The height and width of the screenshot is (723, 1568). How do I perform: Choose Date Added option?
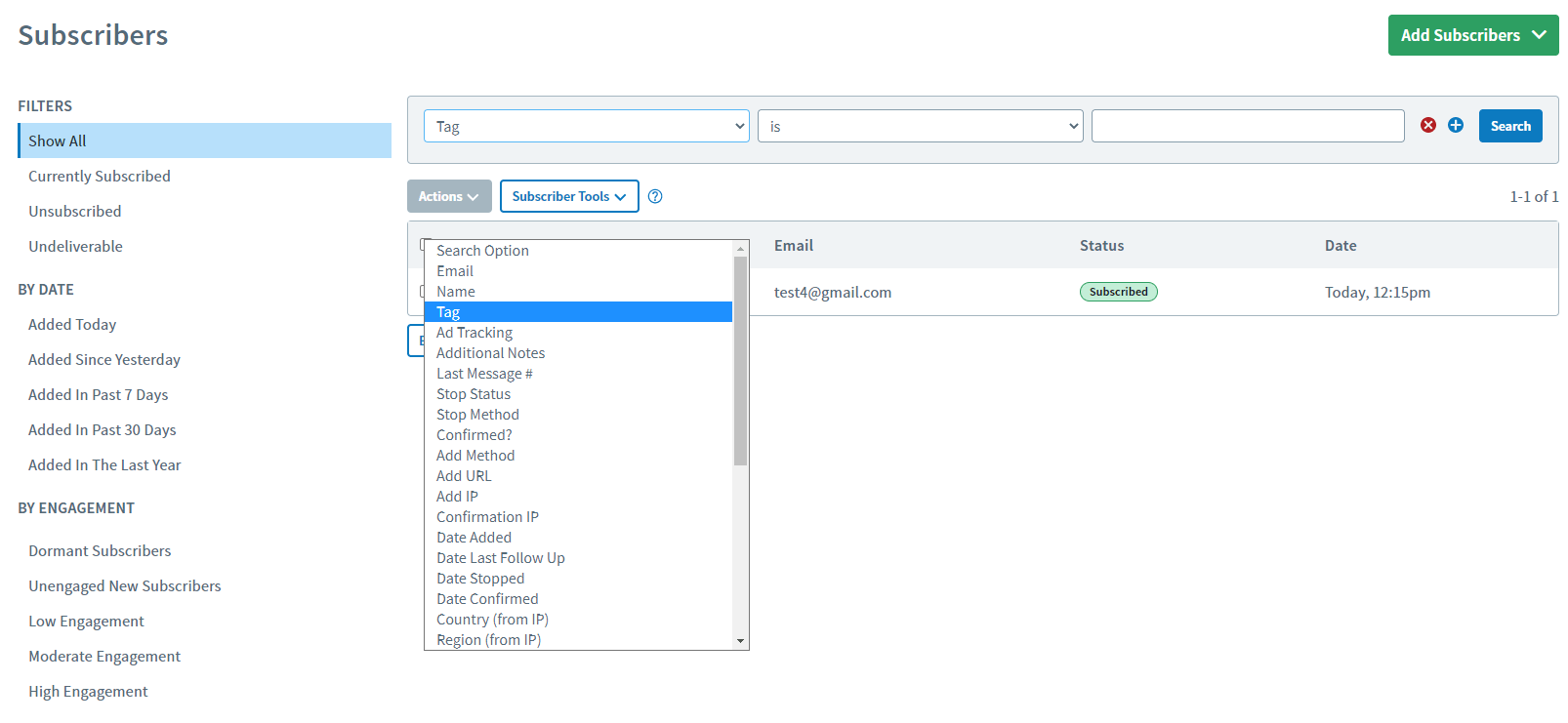tap(578, 538)
